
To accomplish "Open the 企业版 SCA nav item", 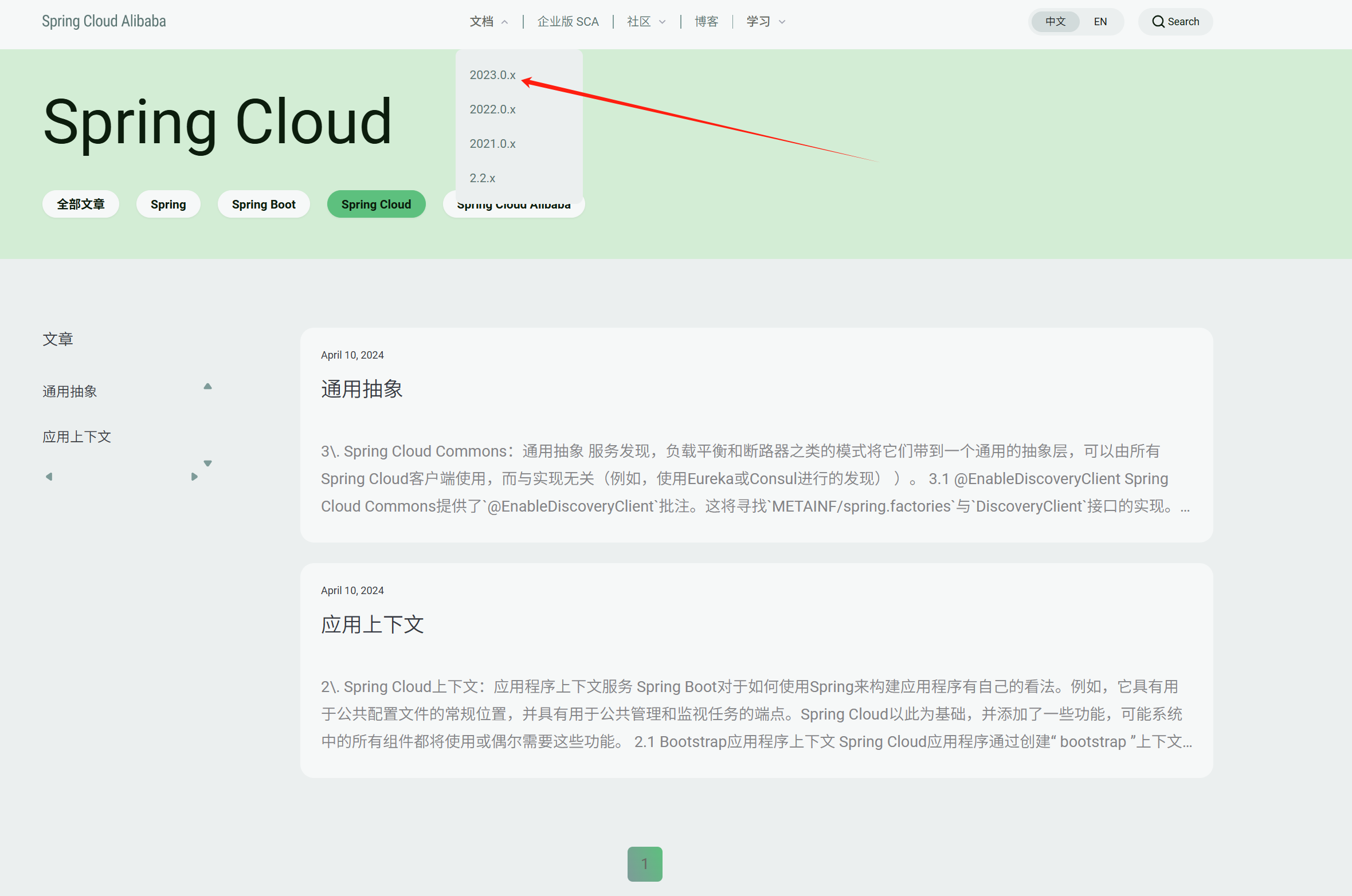I will coord(568,22).
